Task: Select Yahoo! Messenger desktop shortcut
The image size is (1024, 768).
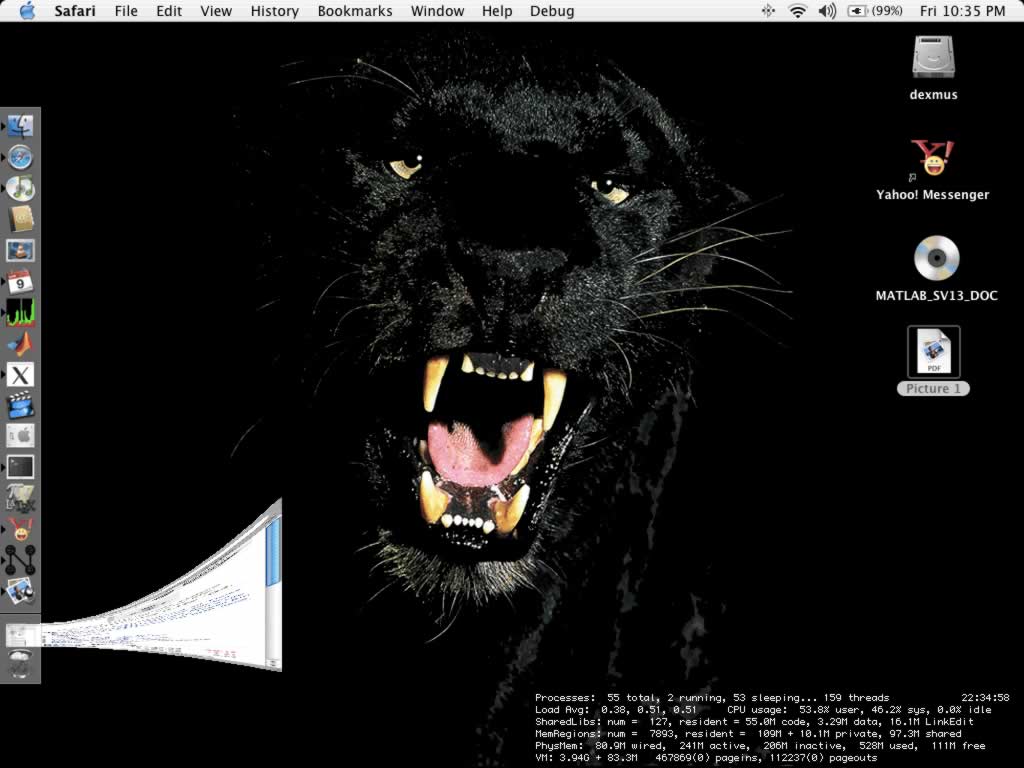Action: pyautogui.click(x=933, y=158)
